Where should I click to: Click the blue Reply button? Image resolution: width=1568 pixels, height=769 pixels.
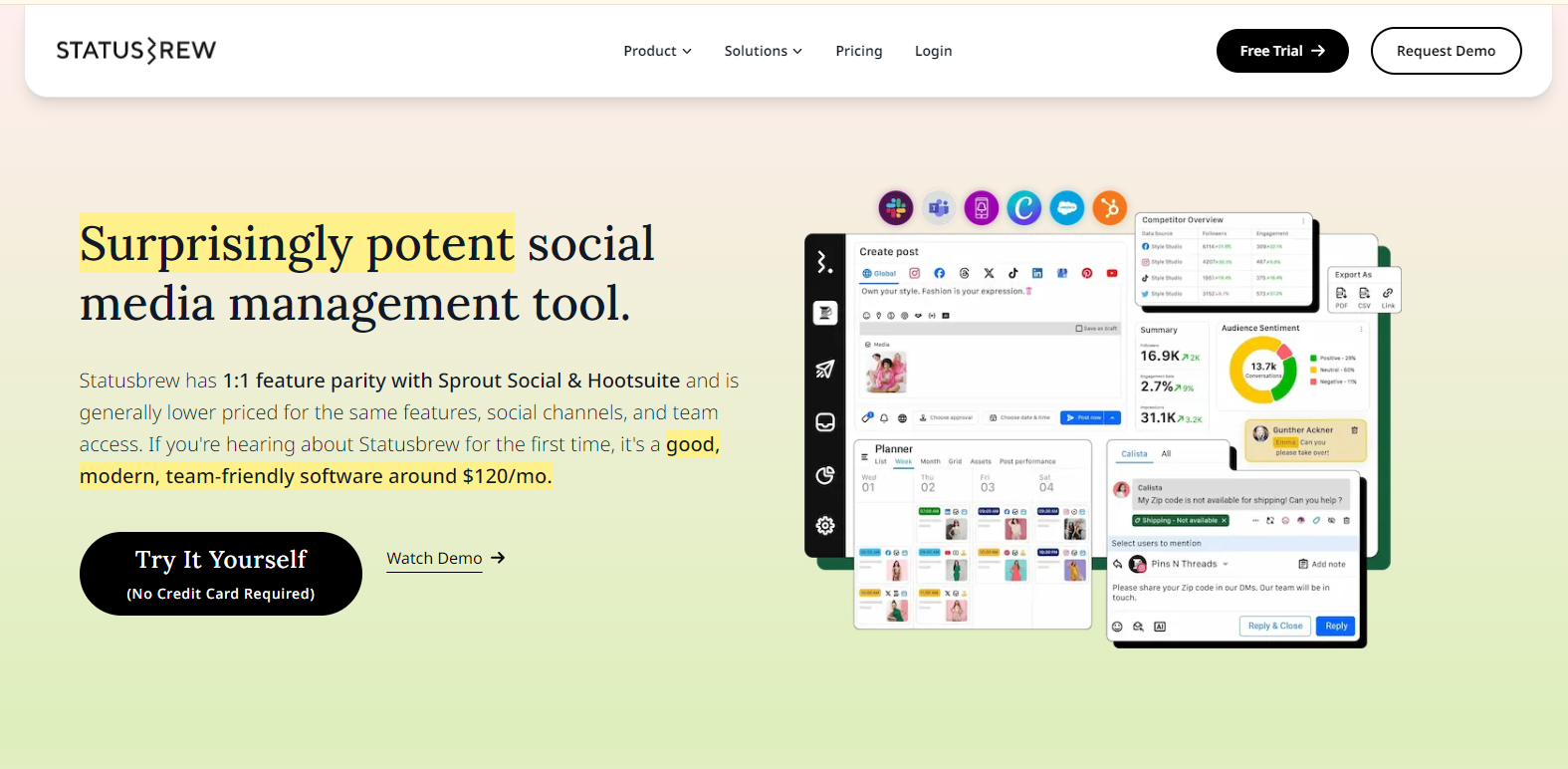1336,626
